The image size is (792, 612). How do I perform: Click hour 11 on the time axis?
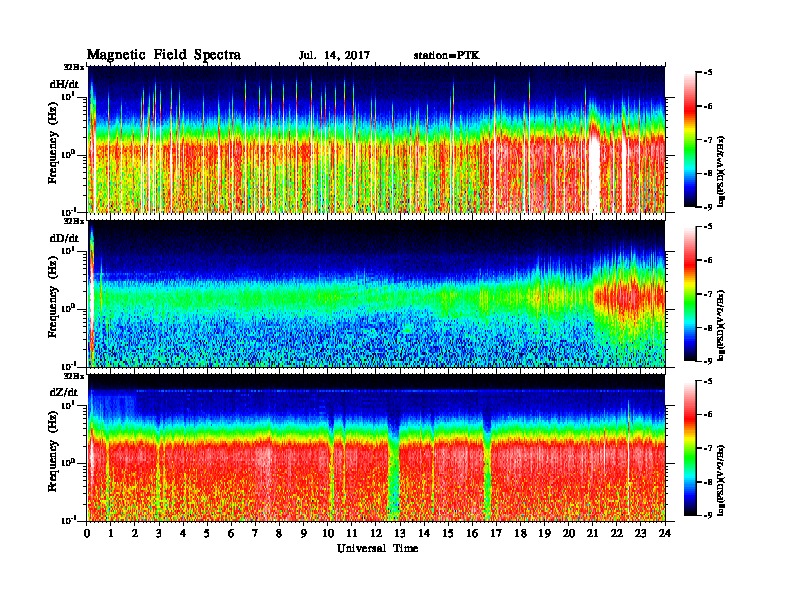[352, 534]
